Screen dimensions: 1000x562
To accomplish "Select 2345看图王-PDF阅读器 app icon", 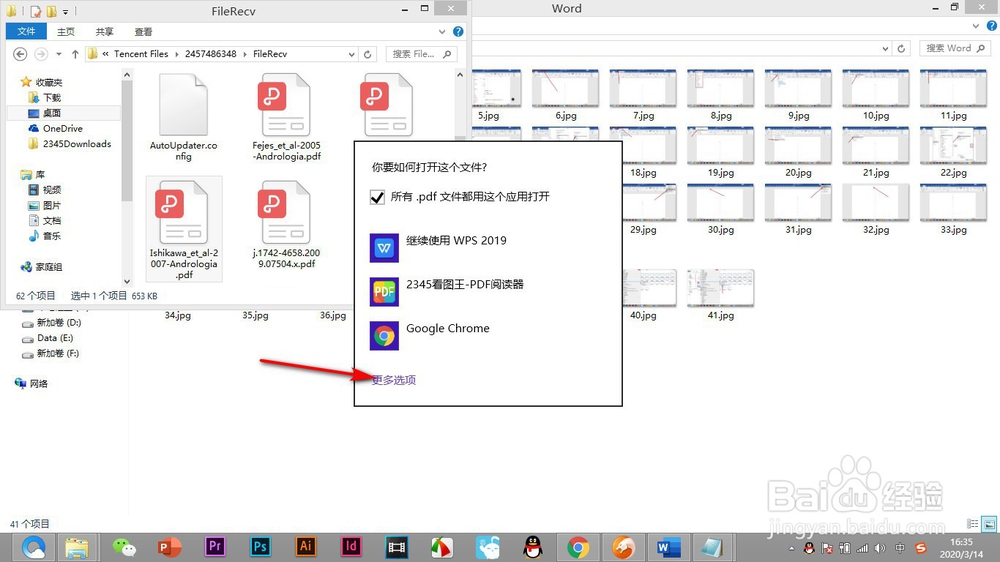I will pyautogui.click(x=384, y=292).
